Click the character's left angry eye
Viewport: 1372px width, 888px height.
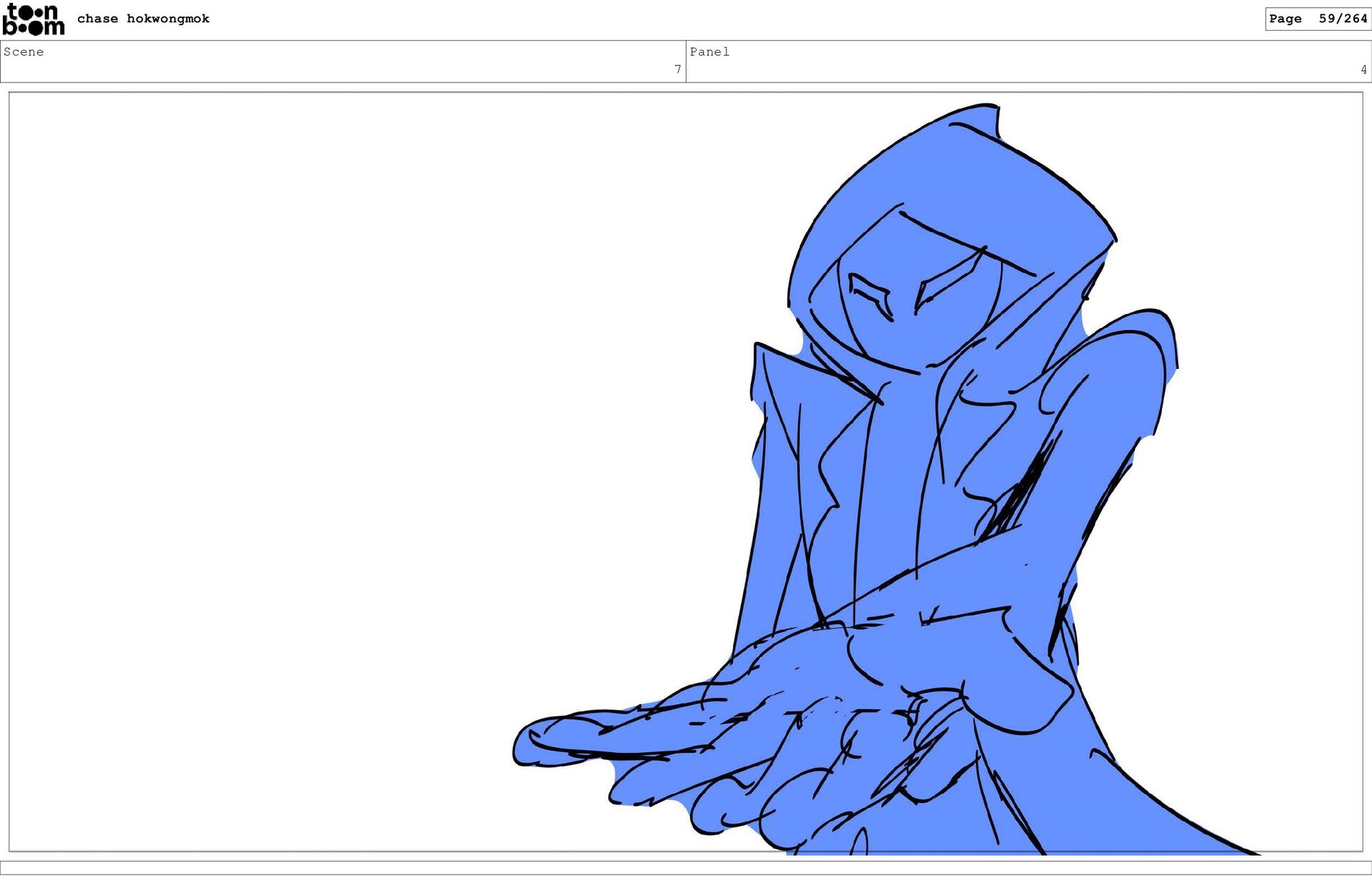pyautogui.click(x=870, y=295)
